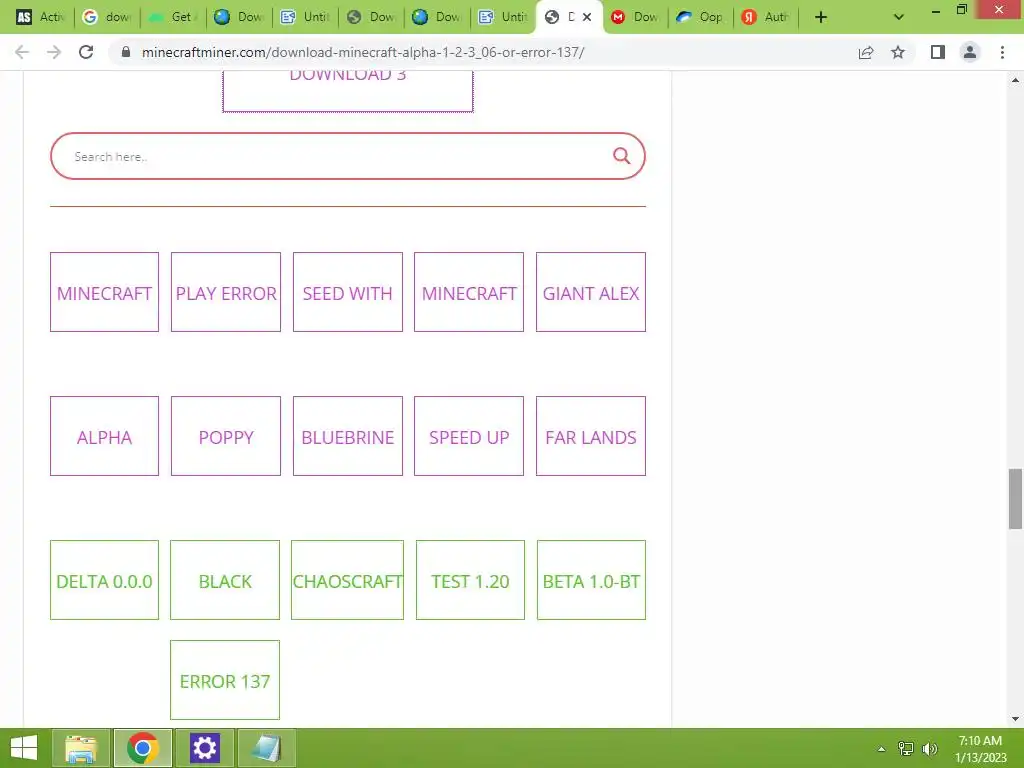Open the FAR LANDS tile

pos(591,436)
